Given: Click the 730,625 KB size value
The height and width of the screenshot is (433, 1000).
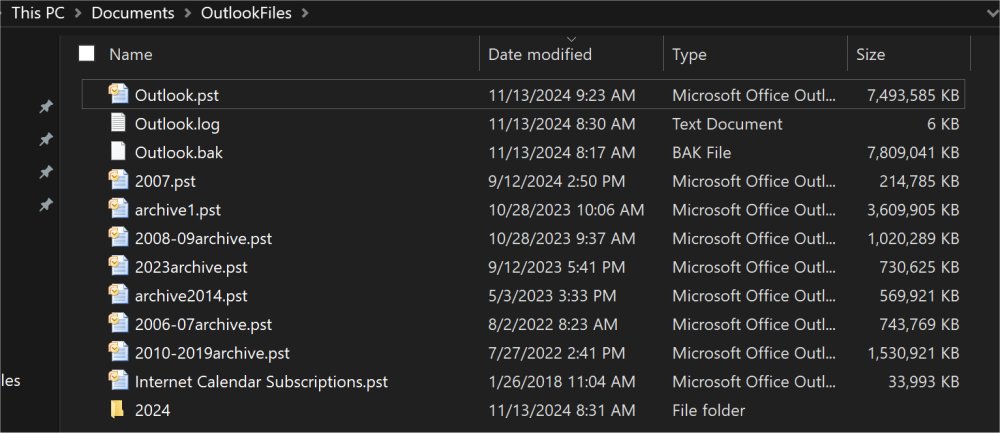Looking at the screenshot, I should (x=919, y=267).
